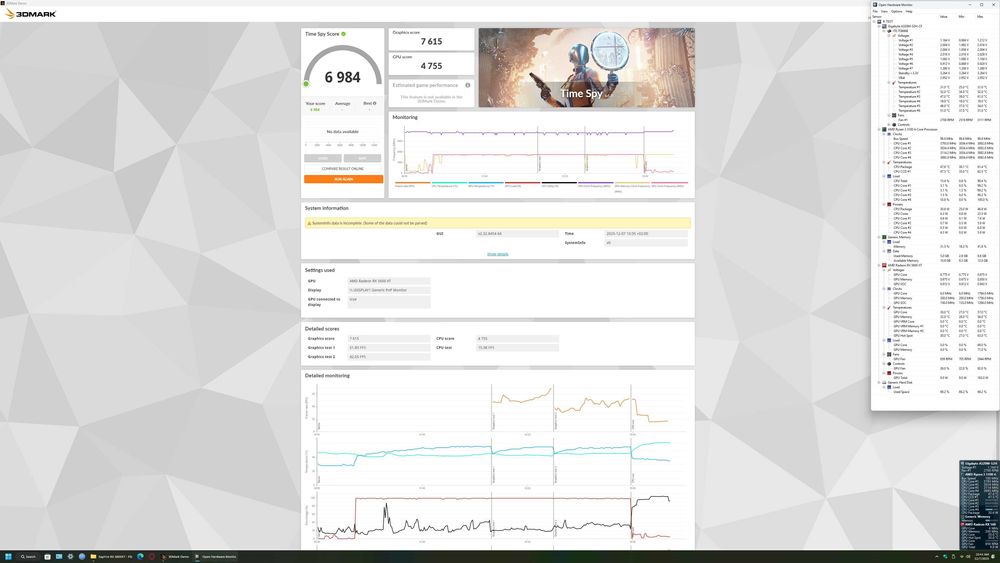Collapse the Gigabyte A520M S2H motherboard node
The width and height of the screenshot is (1000, 563).
[x=879, y=26]
